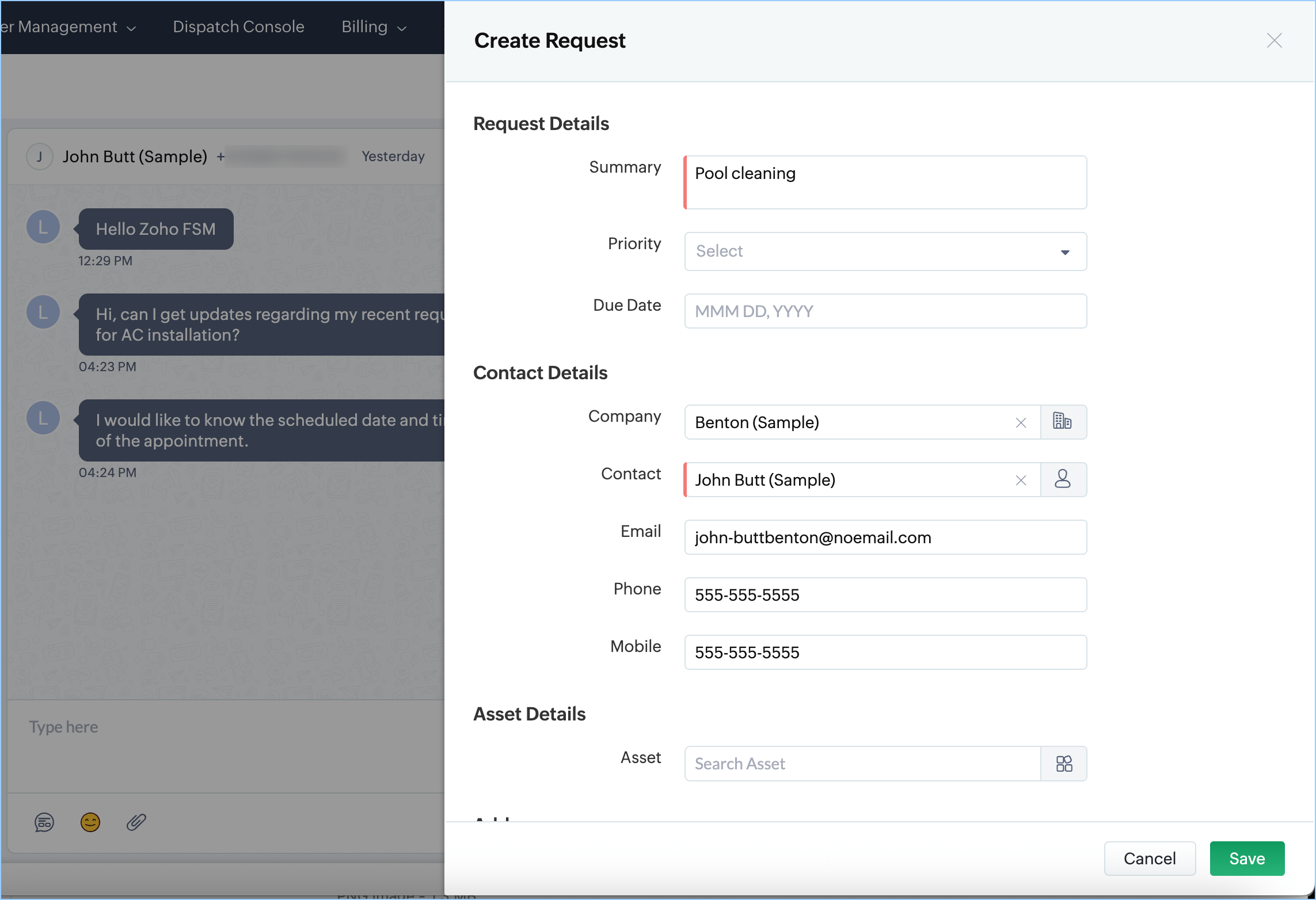Go to Dispatch Console tab
This screenshot has width=1316, height=900.
(238, 27)
